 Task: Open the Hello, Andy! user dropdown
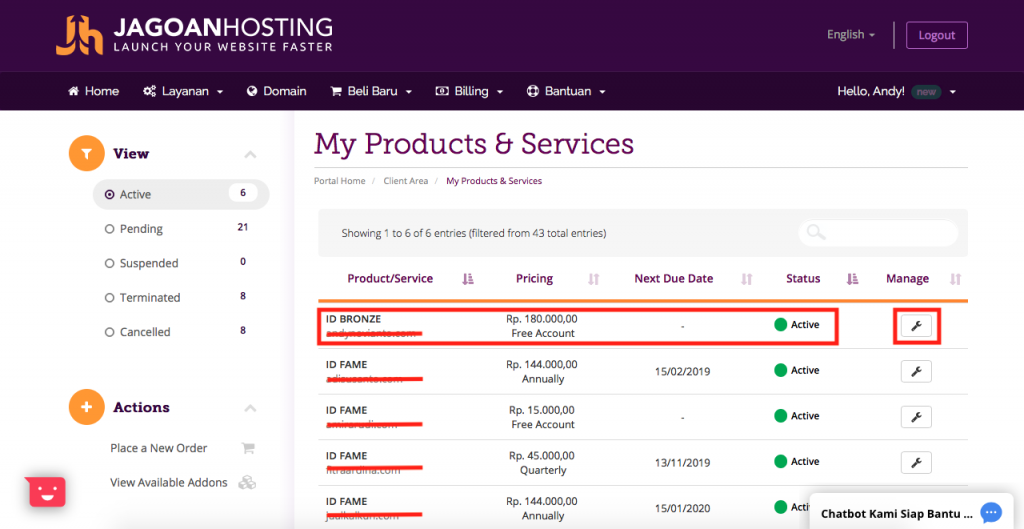click(x=897, y=91)
